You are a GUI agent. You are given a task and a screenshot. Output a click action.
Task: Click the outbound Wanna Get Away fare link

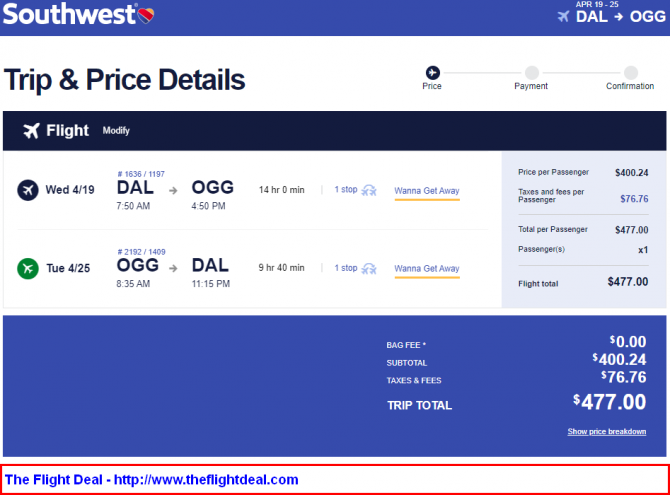click(x=427, y=191)
